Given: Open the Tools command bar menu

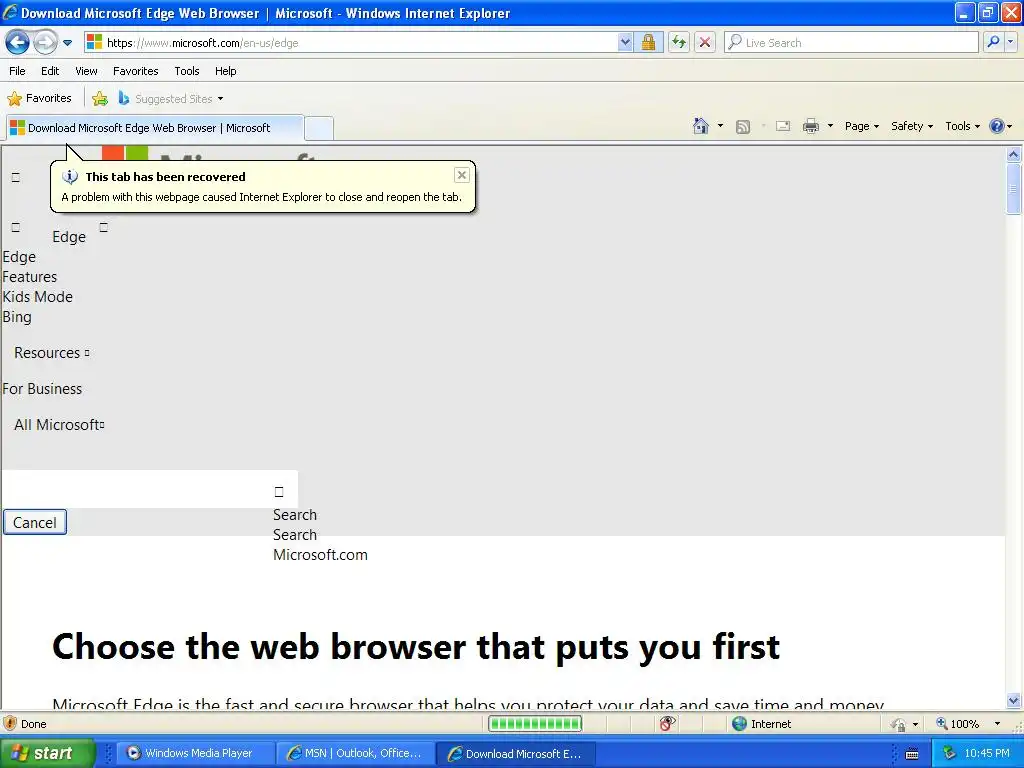Looking at the screenshot, I should click(962, 126).
